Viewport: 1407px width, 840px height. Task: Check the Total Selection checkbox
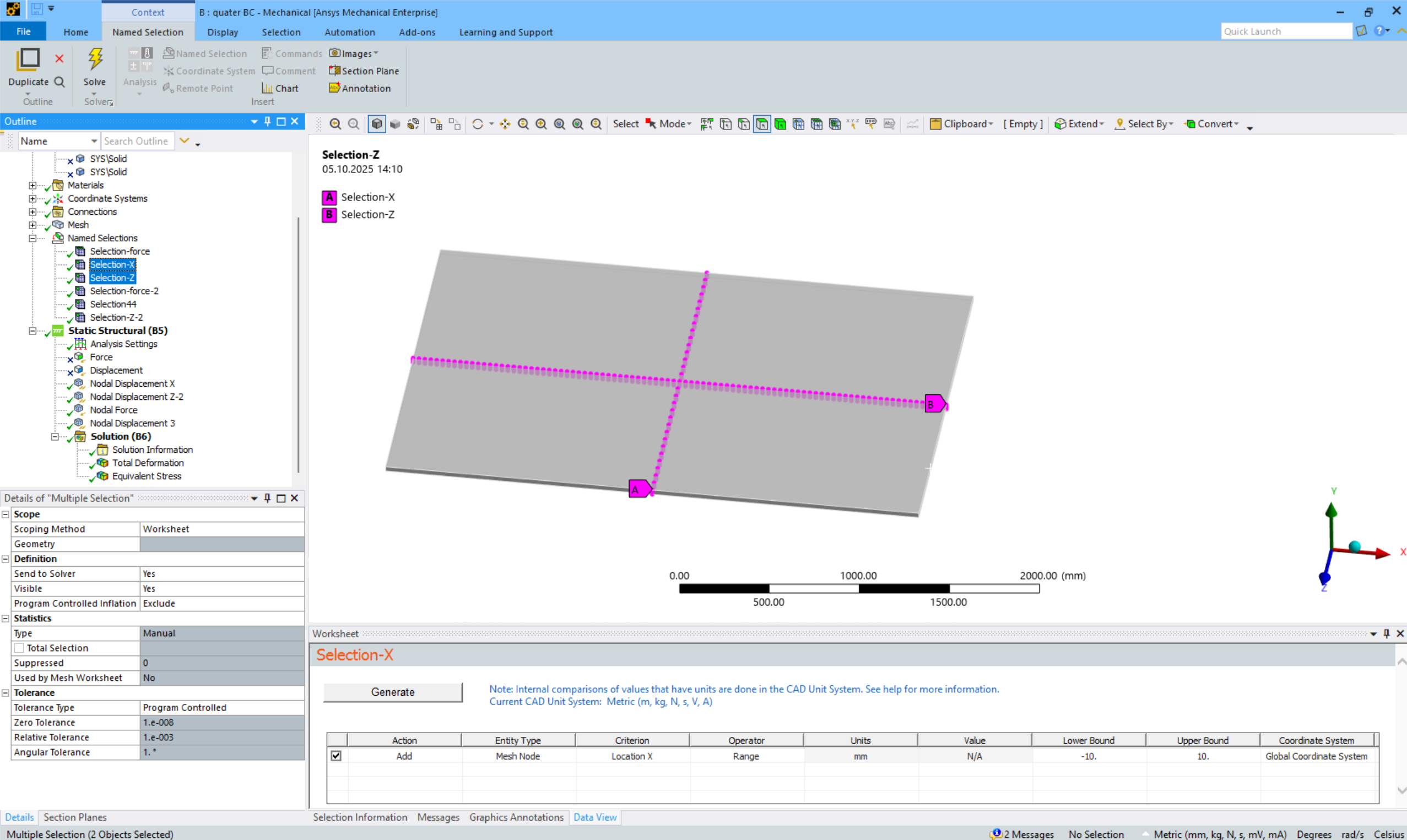point(19,648)
